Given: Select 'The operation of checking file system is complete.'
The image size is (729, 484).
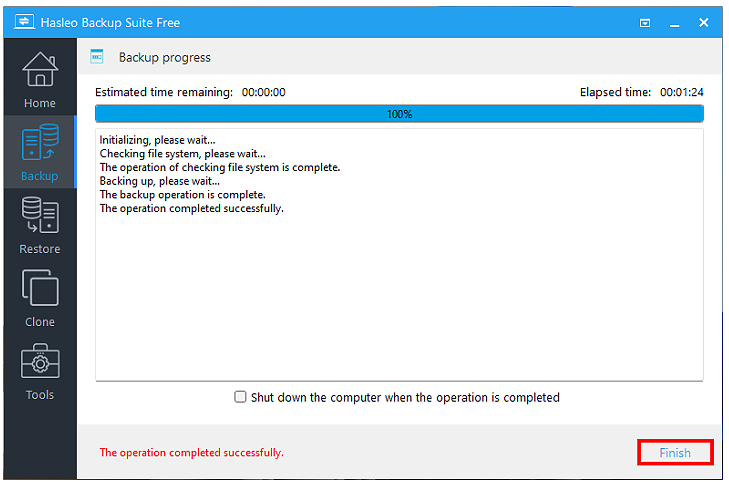Looking at the screenshot, I should coord(219,167).
